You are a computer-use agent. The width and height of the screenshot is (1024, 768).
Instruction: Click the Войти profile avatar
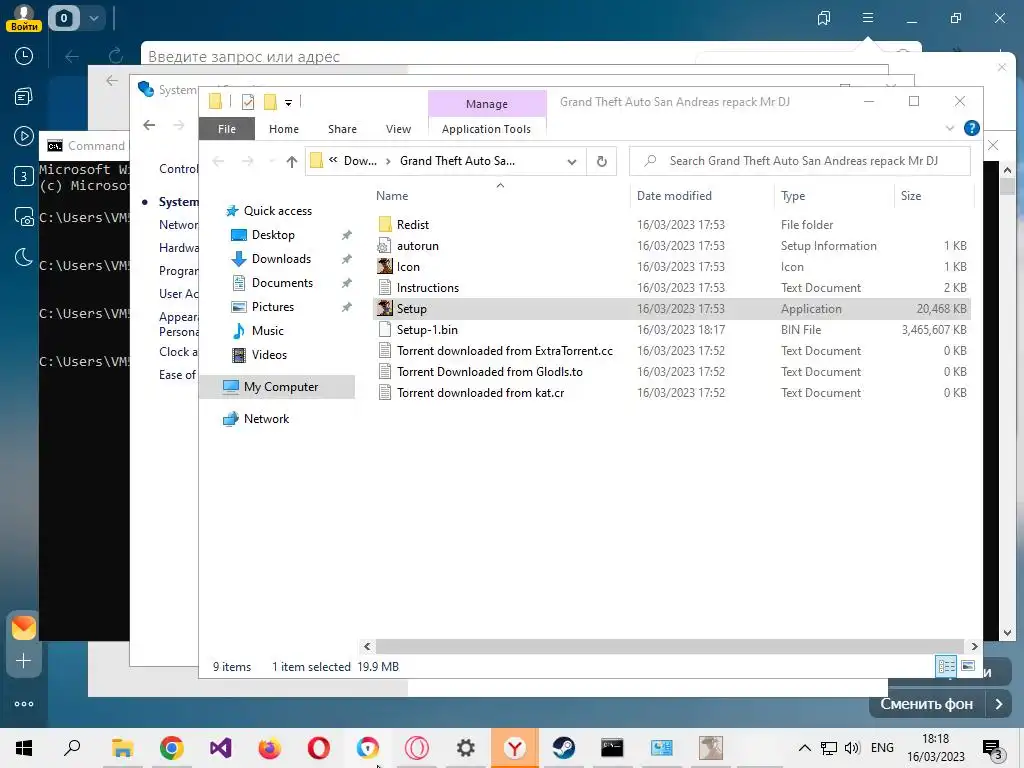click(x=24, y=17)
